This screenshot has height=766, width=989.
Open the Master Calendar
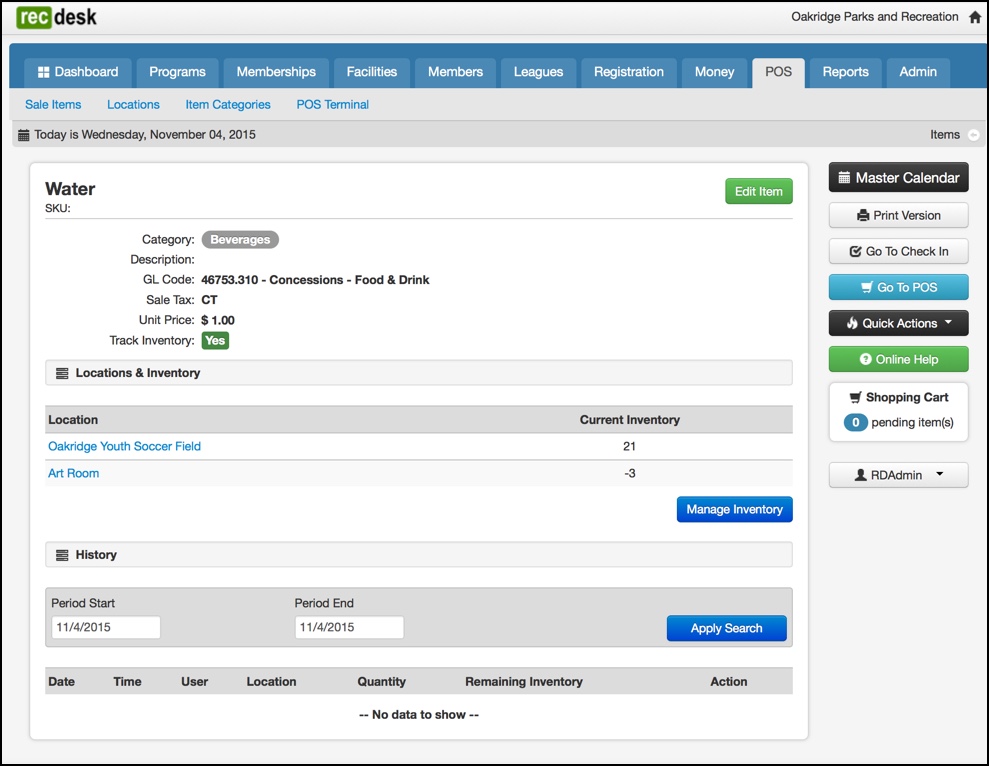pyautogui.click(x=899, y=178)
